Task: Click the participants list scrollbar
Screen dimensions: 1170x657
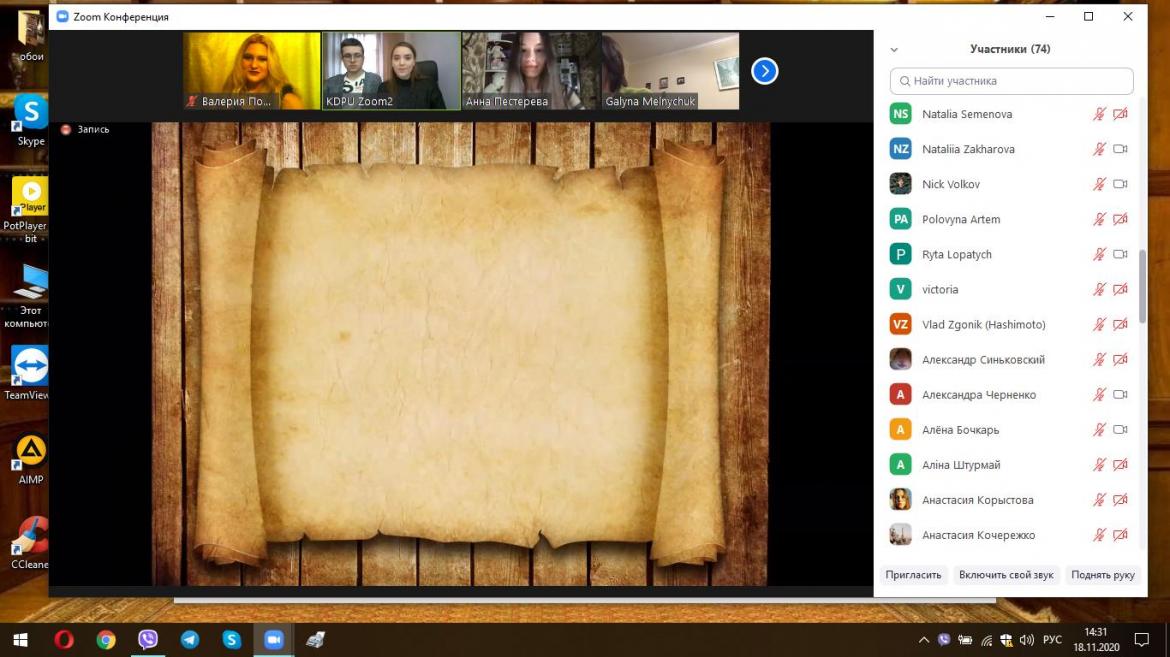Action: point(1143,285)
